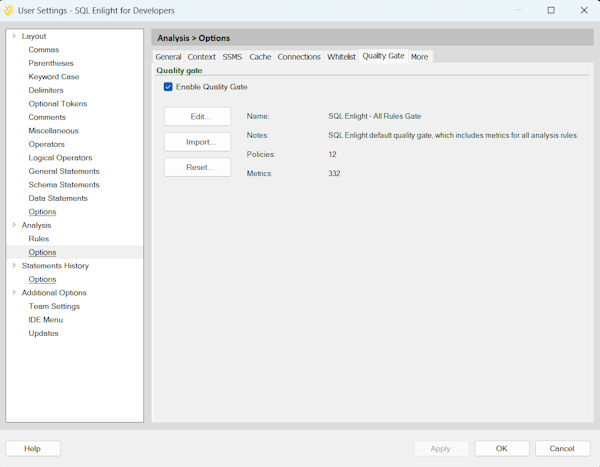600x467 pixels.
Task: Select Parentheses in the tree
Action: pyautogui.click(x=51, y=63)
